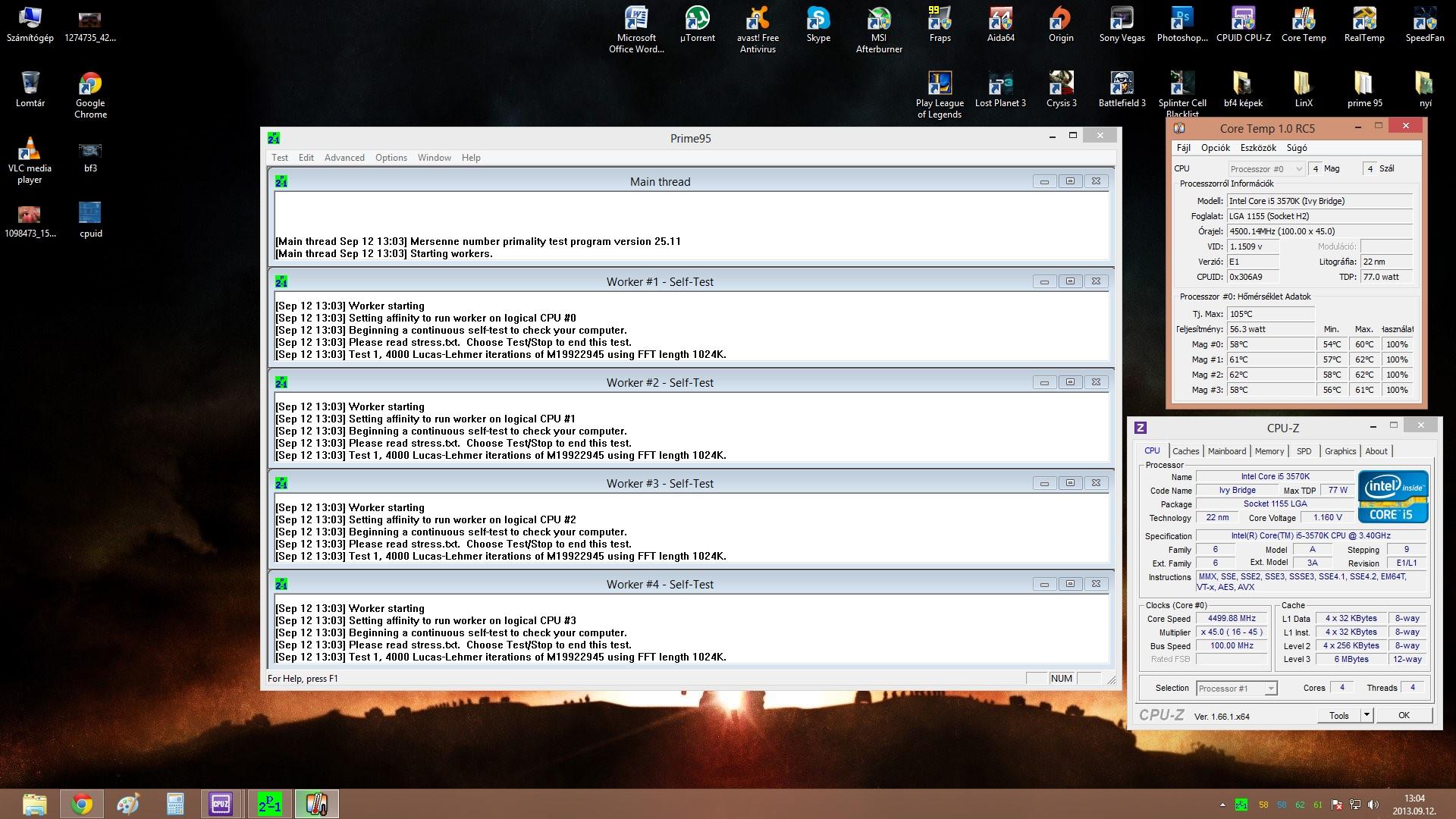The width and height of the screenshot is (1456, 819).
Task: Switch to the Mainboard tab in CPU-Z
Action: 1227,451
